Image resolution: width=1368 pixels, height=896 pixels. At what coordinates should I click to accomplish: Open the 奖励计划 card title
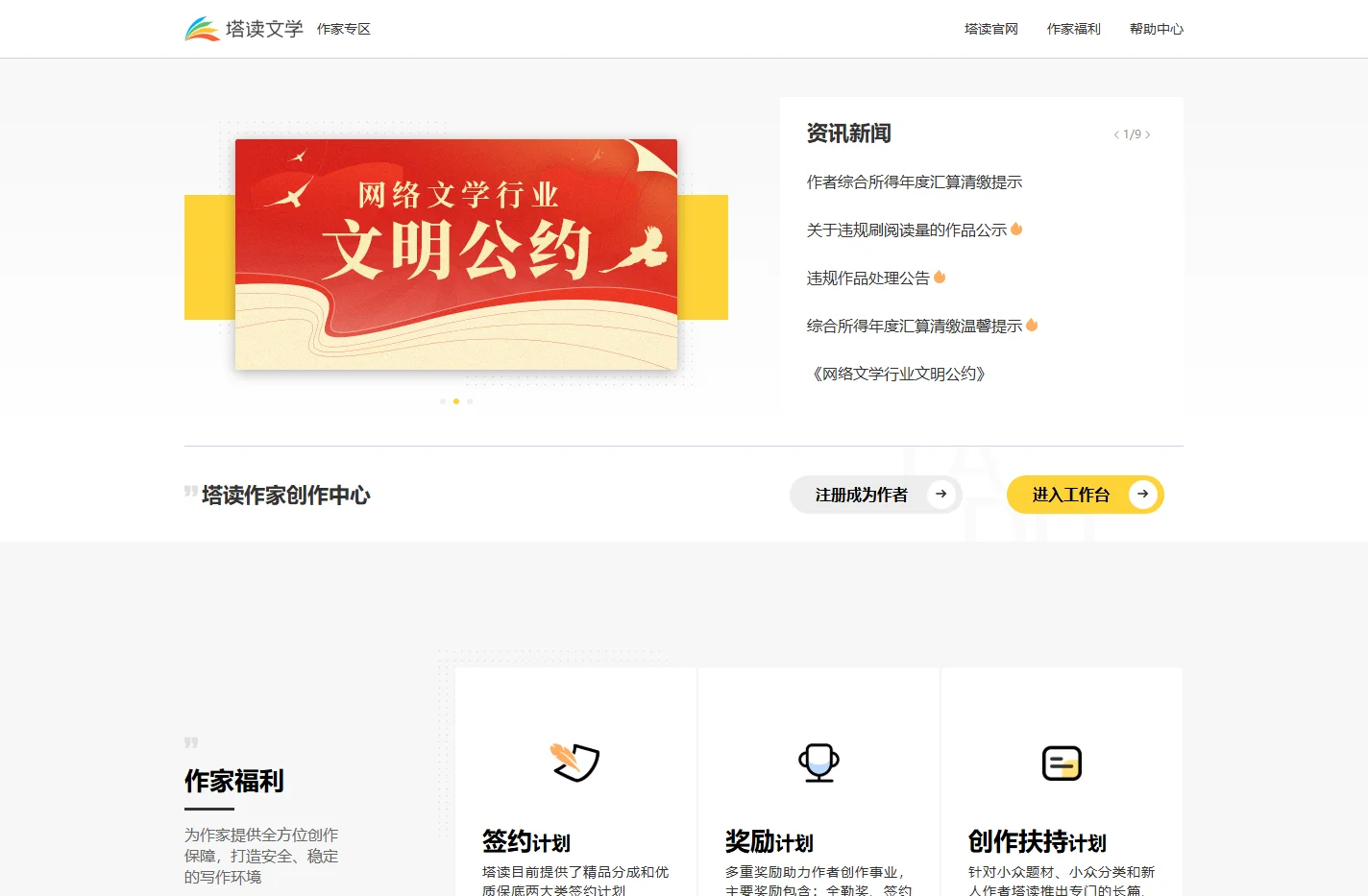pos(769,841)
